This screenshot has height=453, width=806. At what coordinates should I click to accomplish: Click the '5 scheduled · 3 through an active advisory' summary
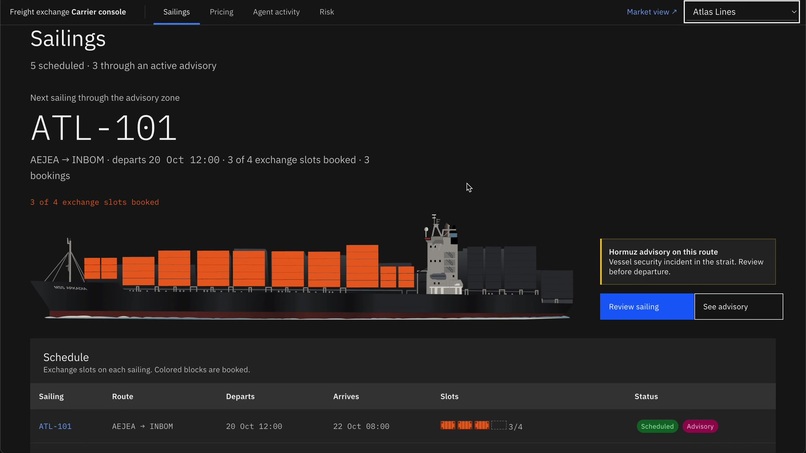coord(123,66)
